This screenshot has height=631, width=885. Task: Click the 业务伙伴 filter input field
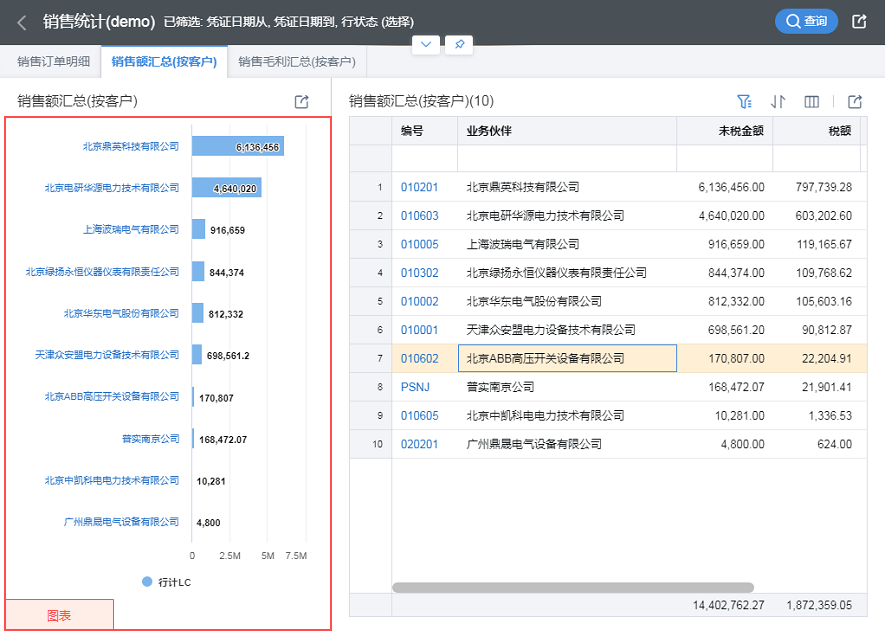coord(566,159)
